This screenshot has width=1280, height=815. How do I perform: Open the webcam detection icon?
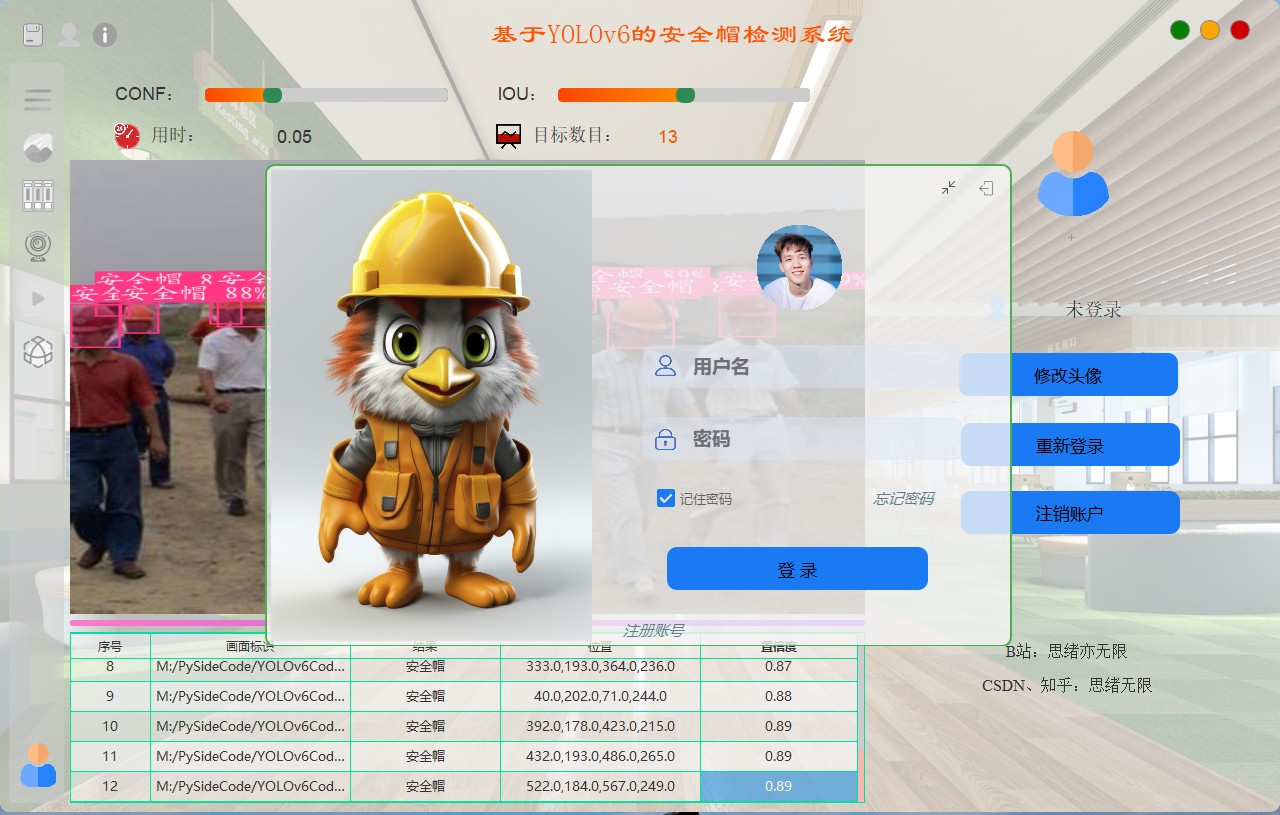point(38,245)
